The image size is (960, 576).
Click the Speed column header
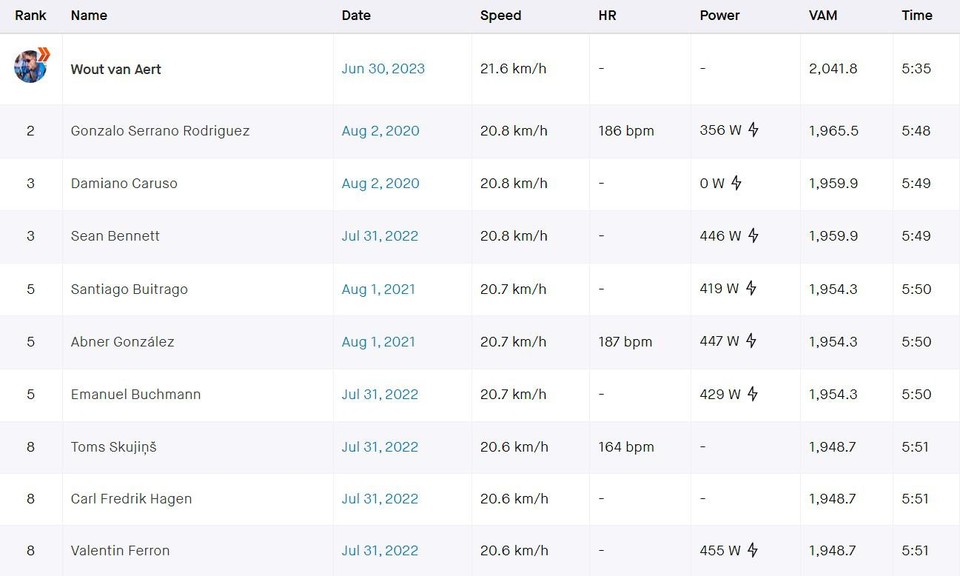tap(501, 15)
